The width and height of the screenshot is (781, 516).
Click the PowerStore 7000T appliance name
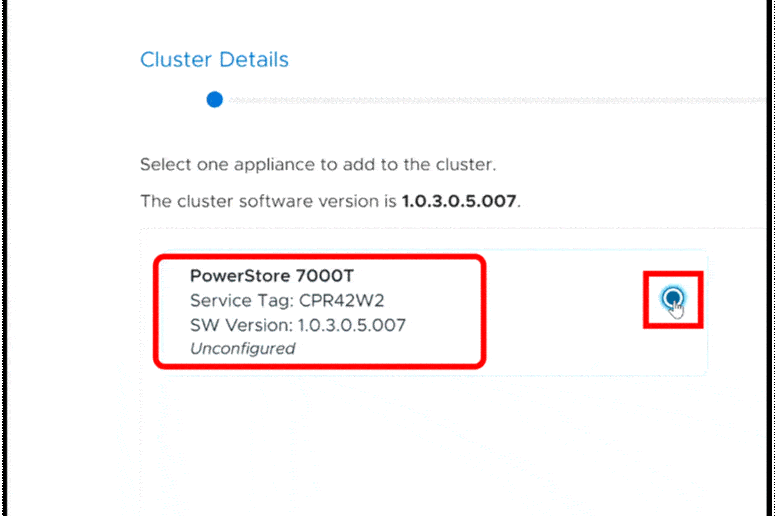[272, 276]
